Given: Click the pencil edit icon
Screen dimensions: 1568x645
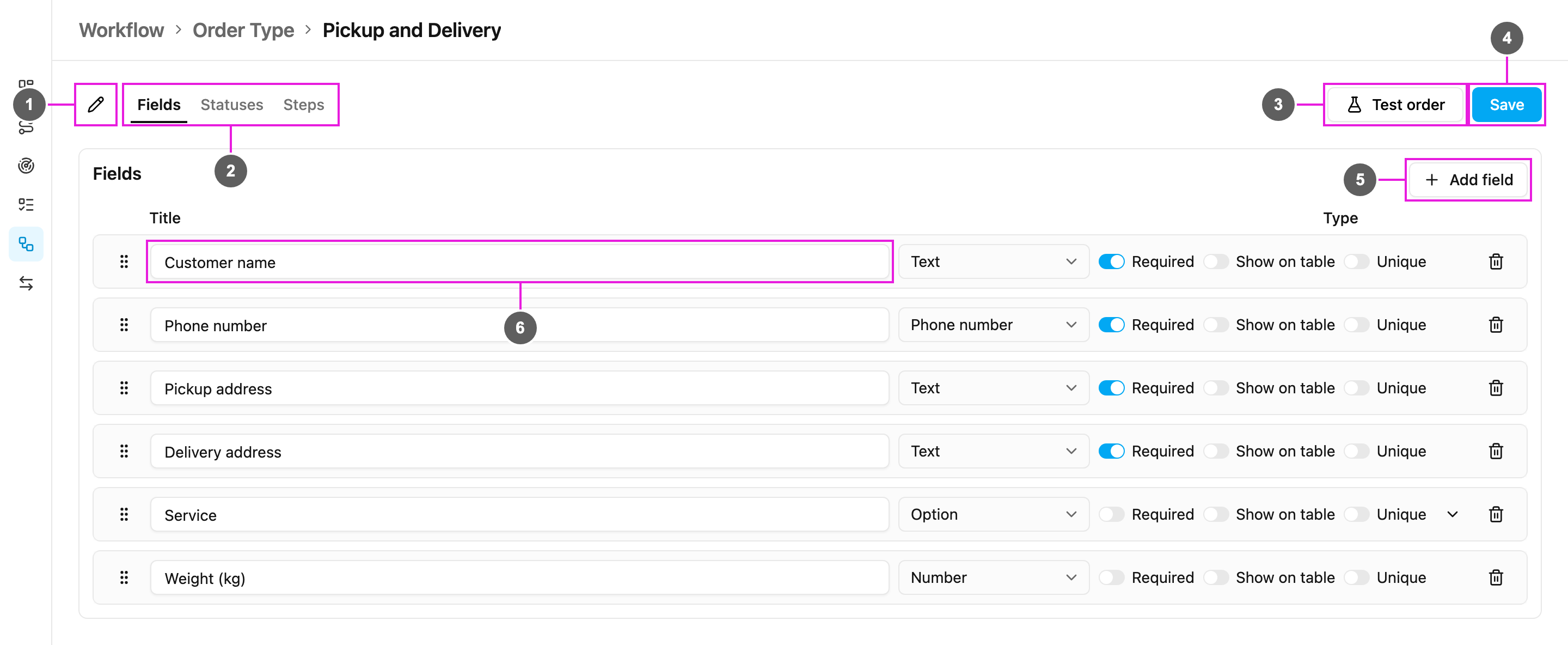Looking at the screenshot, I should 96,105.
